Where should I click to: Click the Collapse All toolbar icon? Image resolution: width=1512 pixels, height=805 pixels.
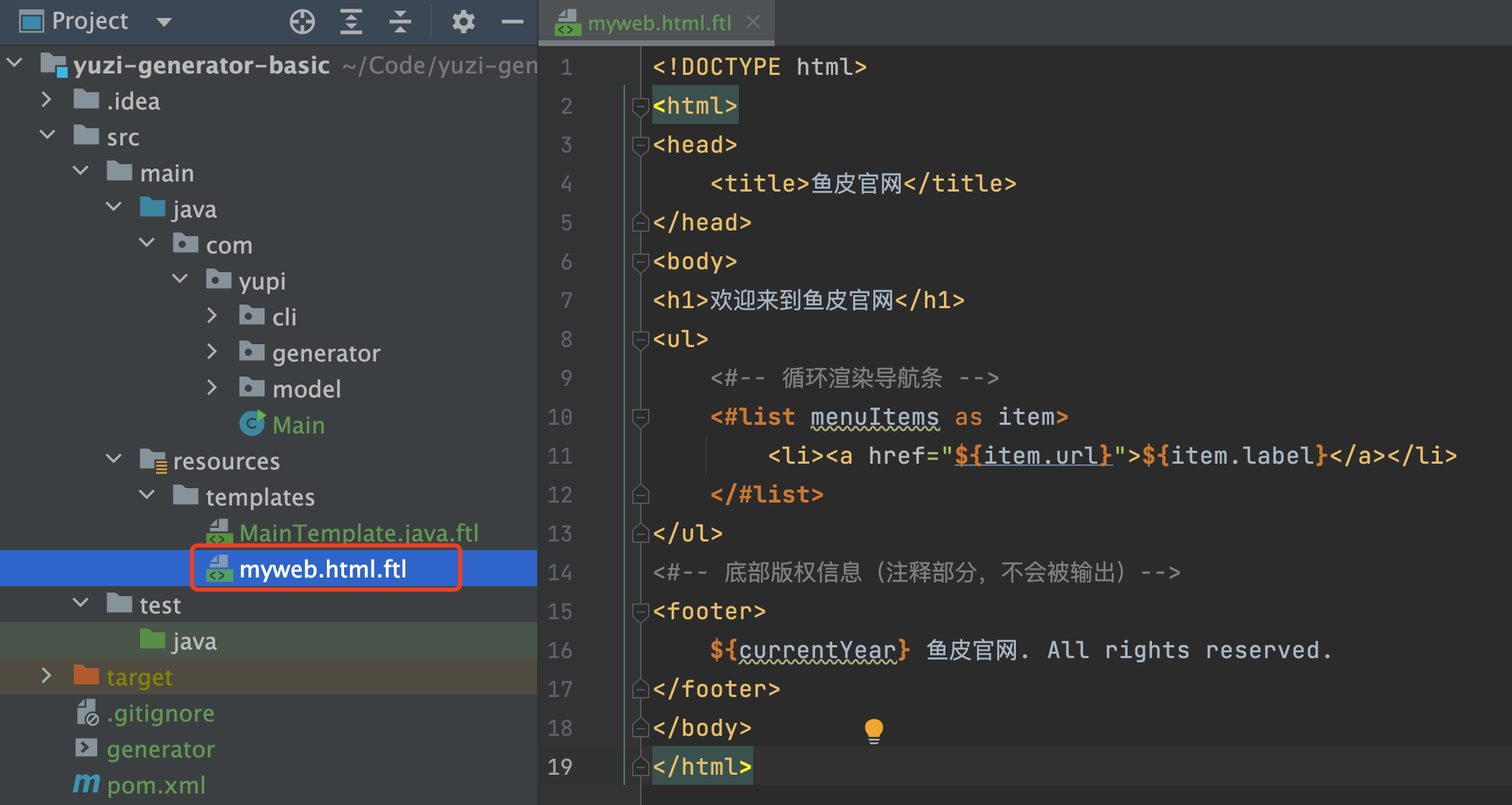[400, 22]
